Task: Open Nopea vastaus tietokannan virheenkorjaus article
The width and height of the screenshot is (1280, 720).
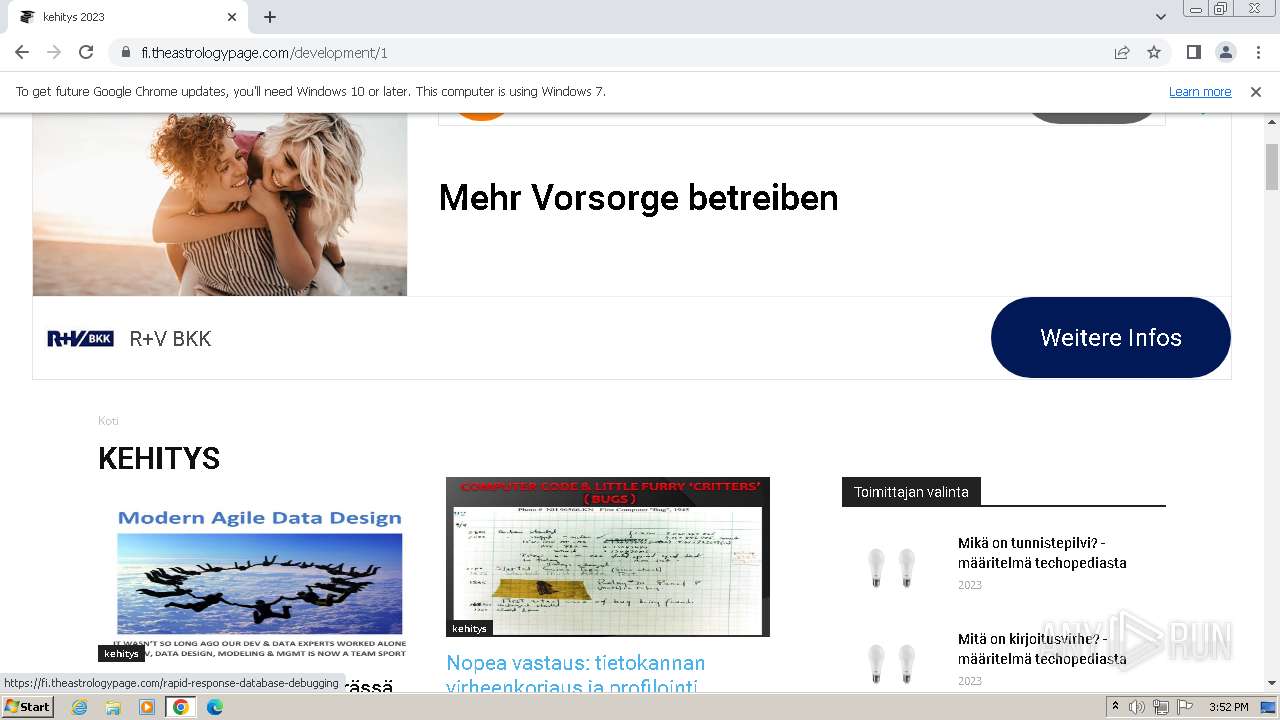Action: 576,675
